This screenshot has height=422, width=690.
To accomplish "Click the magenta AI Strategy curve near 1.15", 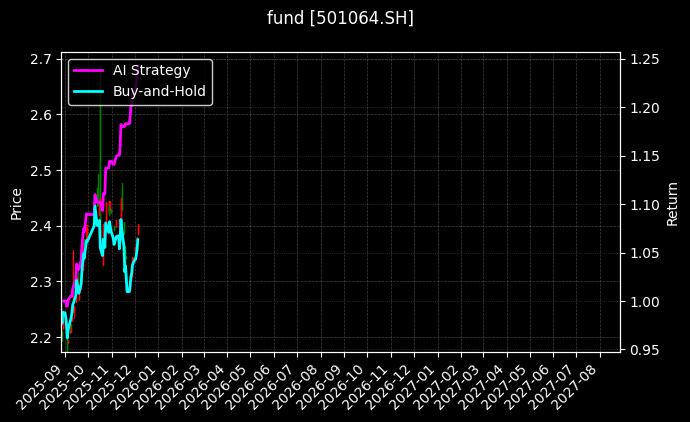I will 118,155.
